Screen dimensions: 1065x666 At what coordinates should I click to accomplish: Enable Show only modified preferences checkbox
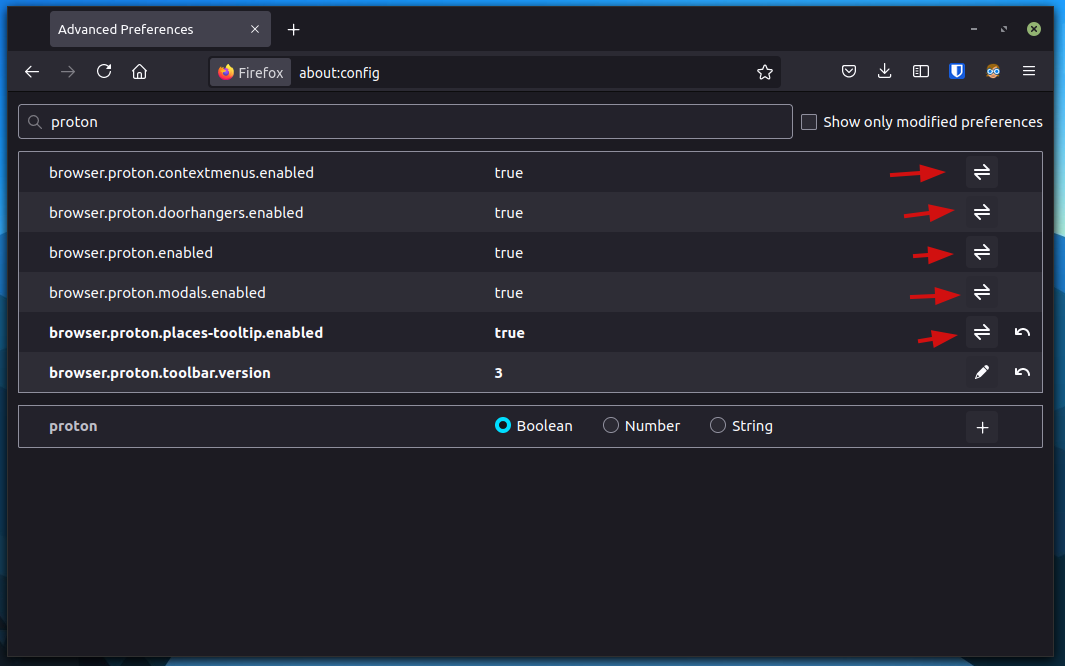click(x=809, y=122)
